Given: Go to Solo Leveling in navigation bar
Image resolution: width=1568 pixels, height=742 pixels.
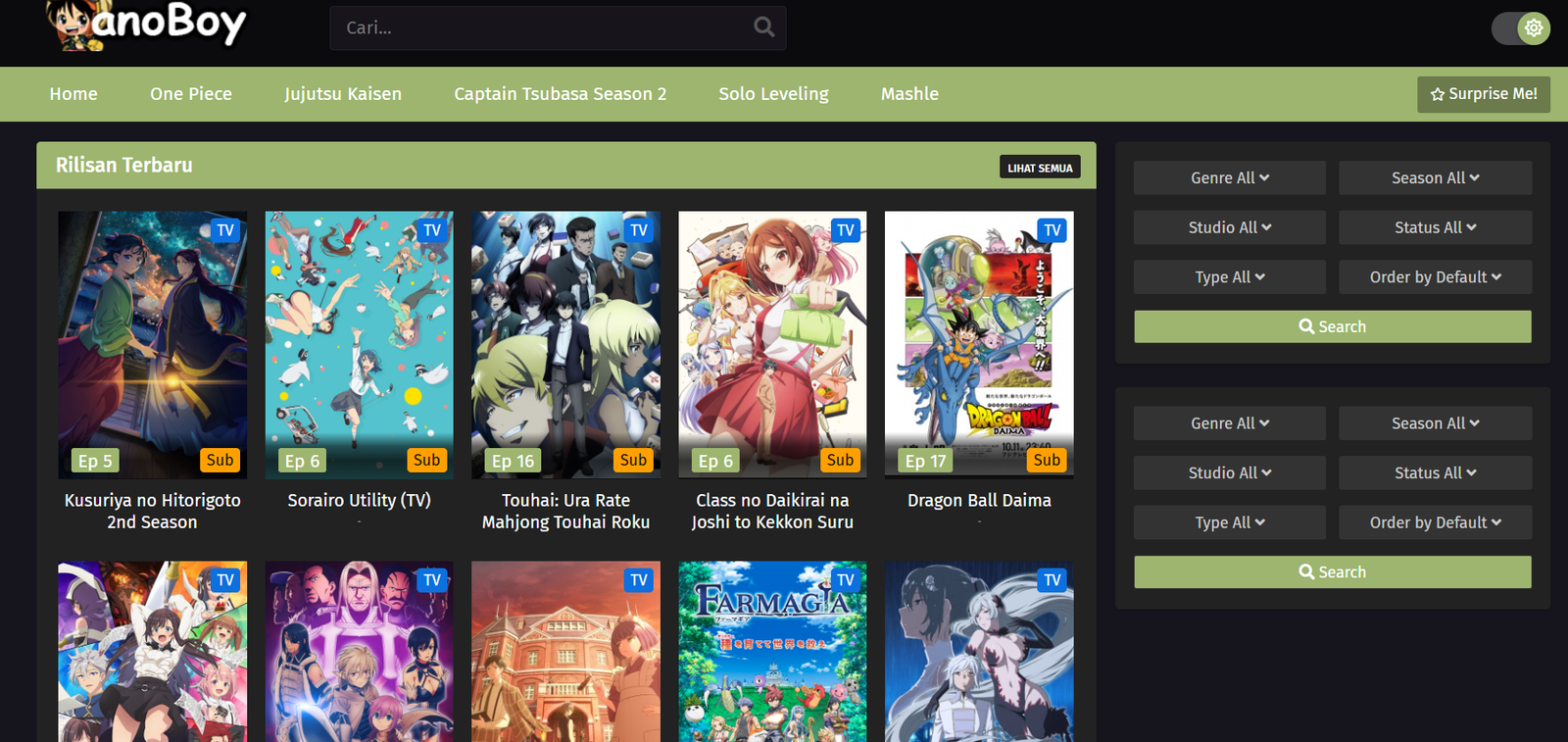Looking at the screenshot, I should point(773,94).
